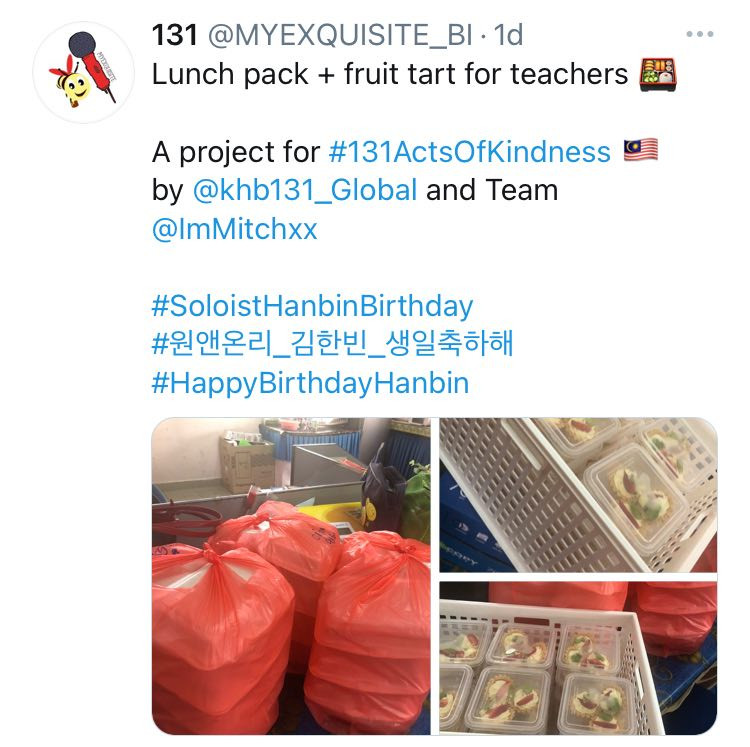Image resolution: width=750 pixels, height=747 pixels.
Task: Open the tweet's three-dot more options menu
Action: 700,34
